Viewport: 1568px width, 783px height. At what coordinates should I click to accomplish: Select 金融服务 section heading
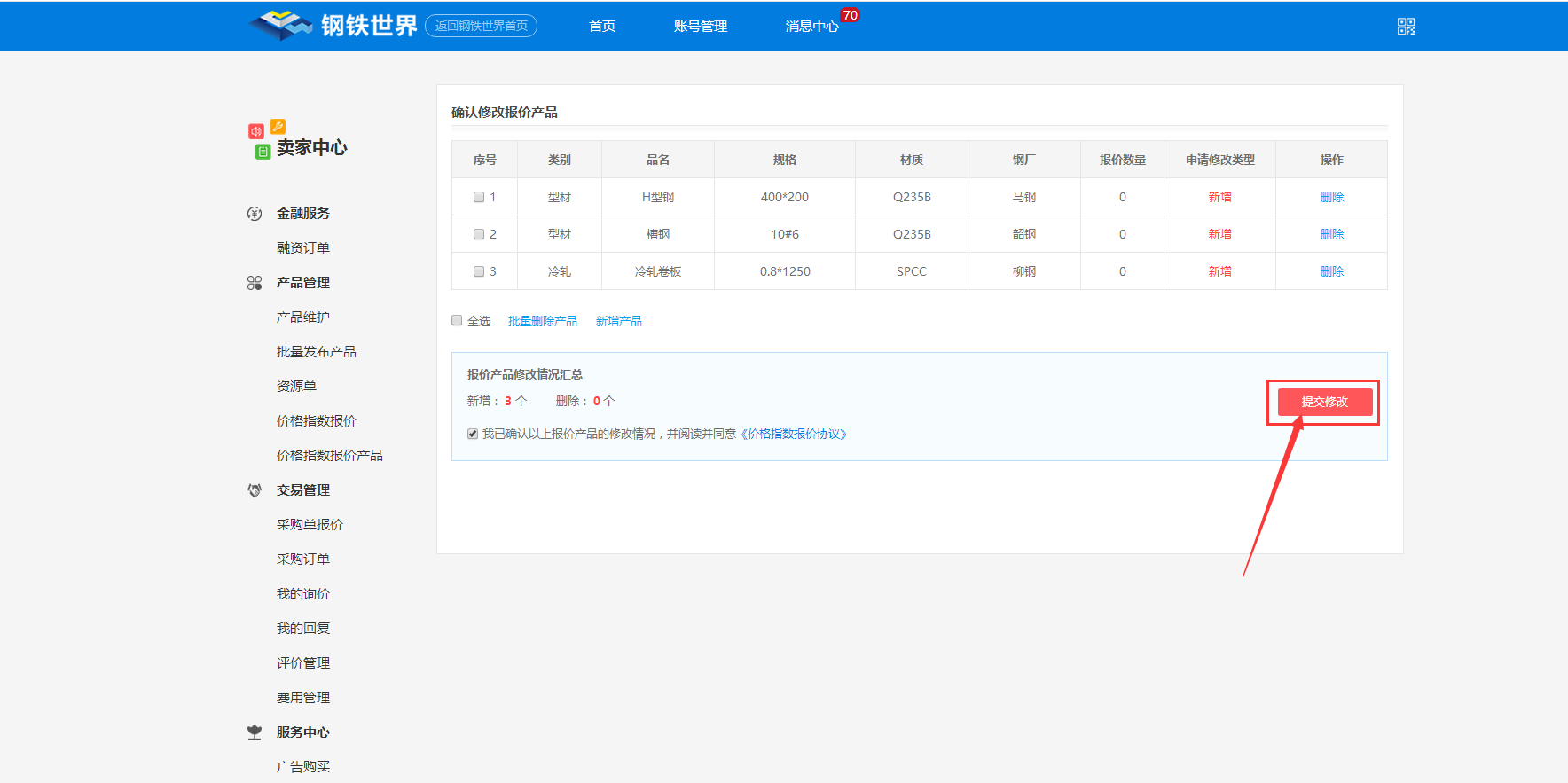303,214
